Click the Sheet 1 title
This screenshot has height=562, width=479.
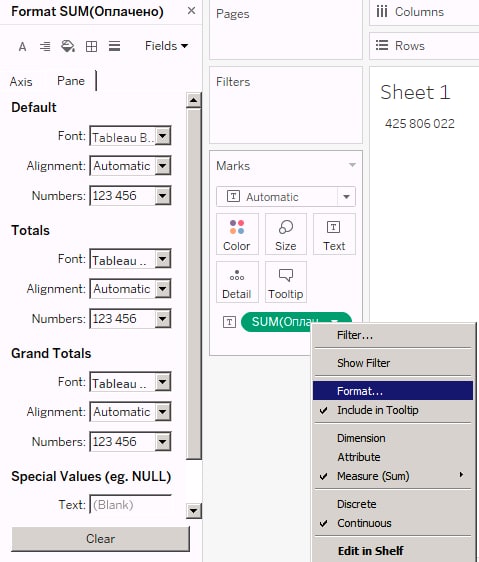(x=415, y=92)
